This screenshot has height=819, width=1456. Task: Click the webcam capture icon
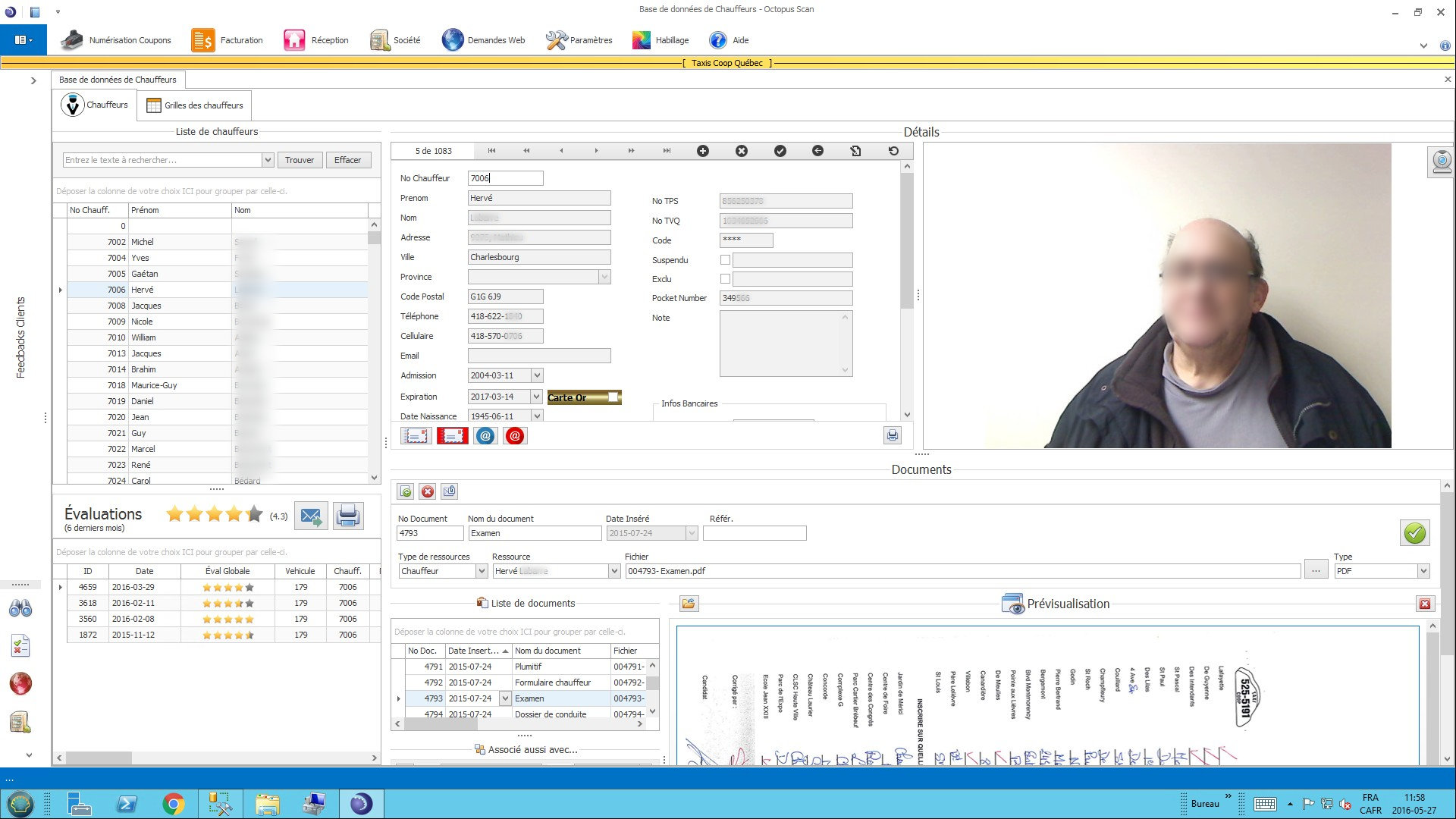(1441, 162)
